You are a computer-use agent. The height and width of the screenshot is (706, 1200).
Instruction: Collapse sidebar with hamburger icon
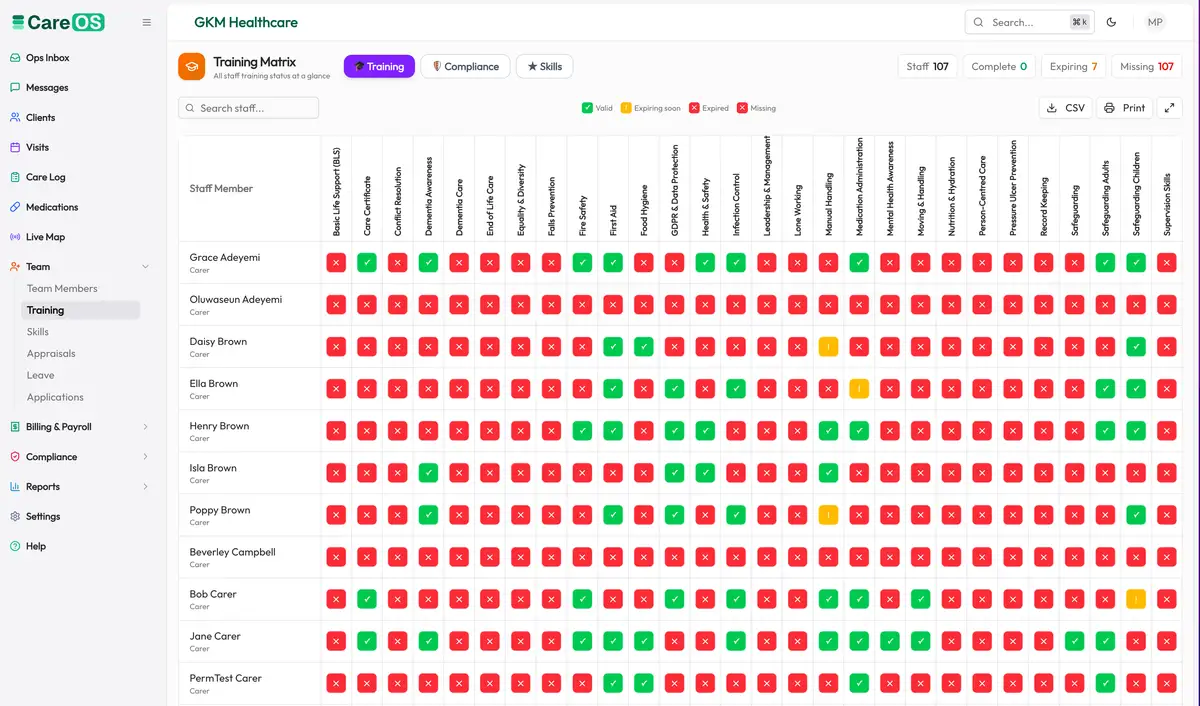(x=147, y=22)
